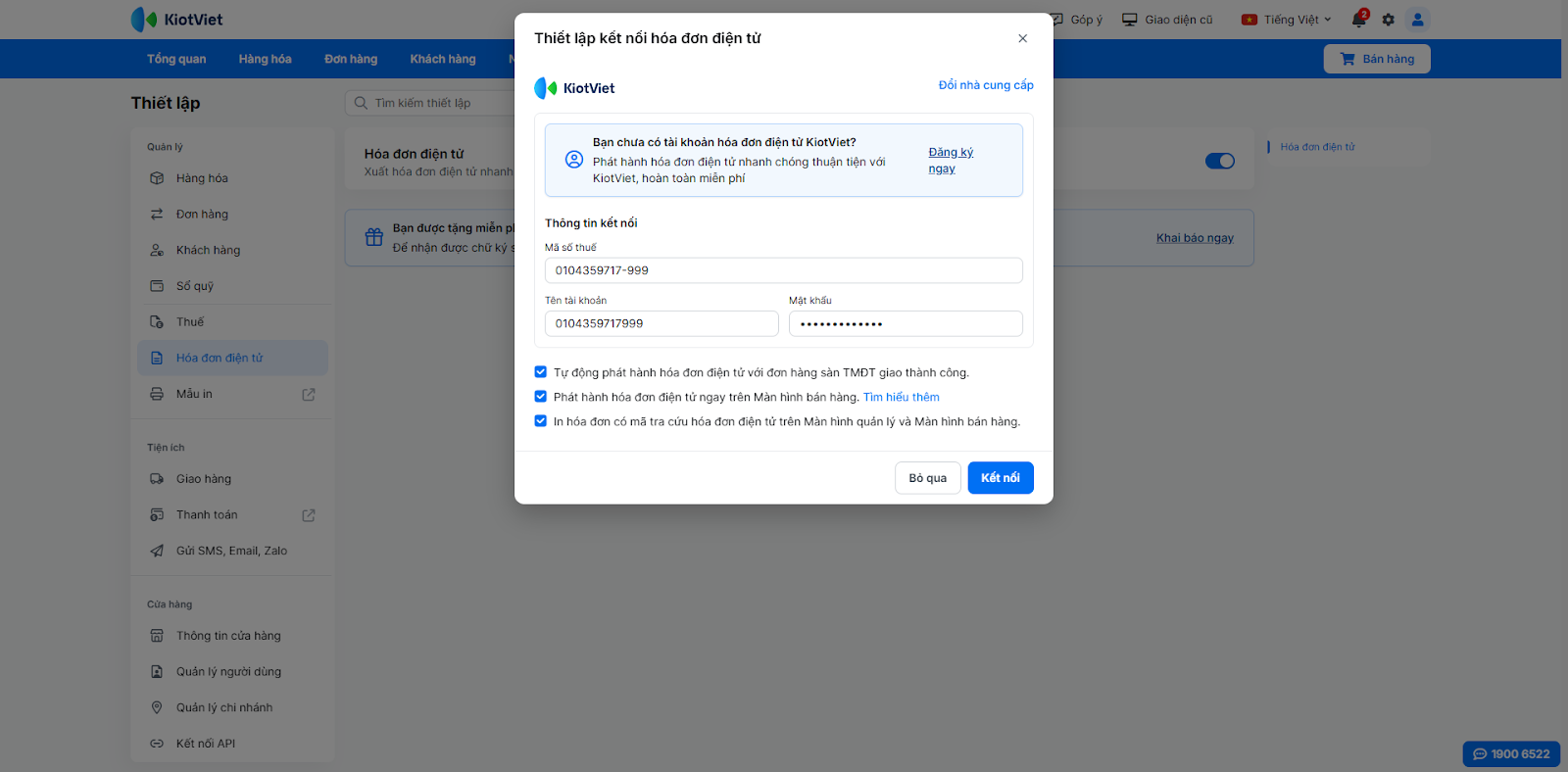Click the Thanh toán payment icon
Viewport: 1568px width, 772px height.
(x=157, y=514)
